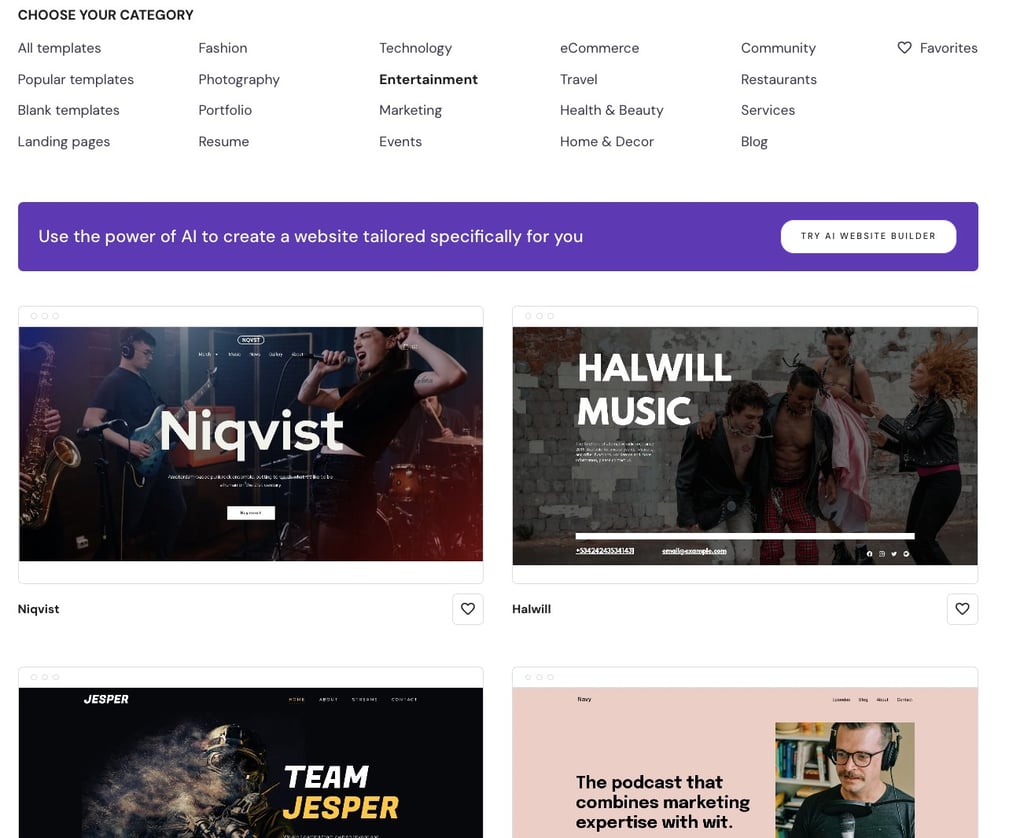Open the Events category

(x=400, y=141)
